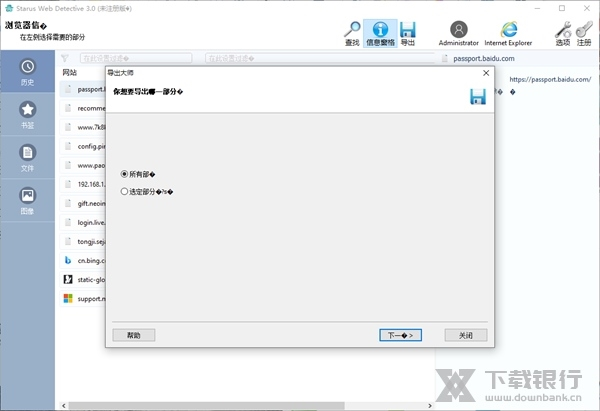The image size is (600, 411).
Task: Select the recomme... site row
Action: [x=83, y=108]
